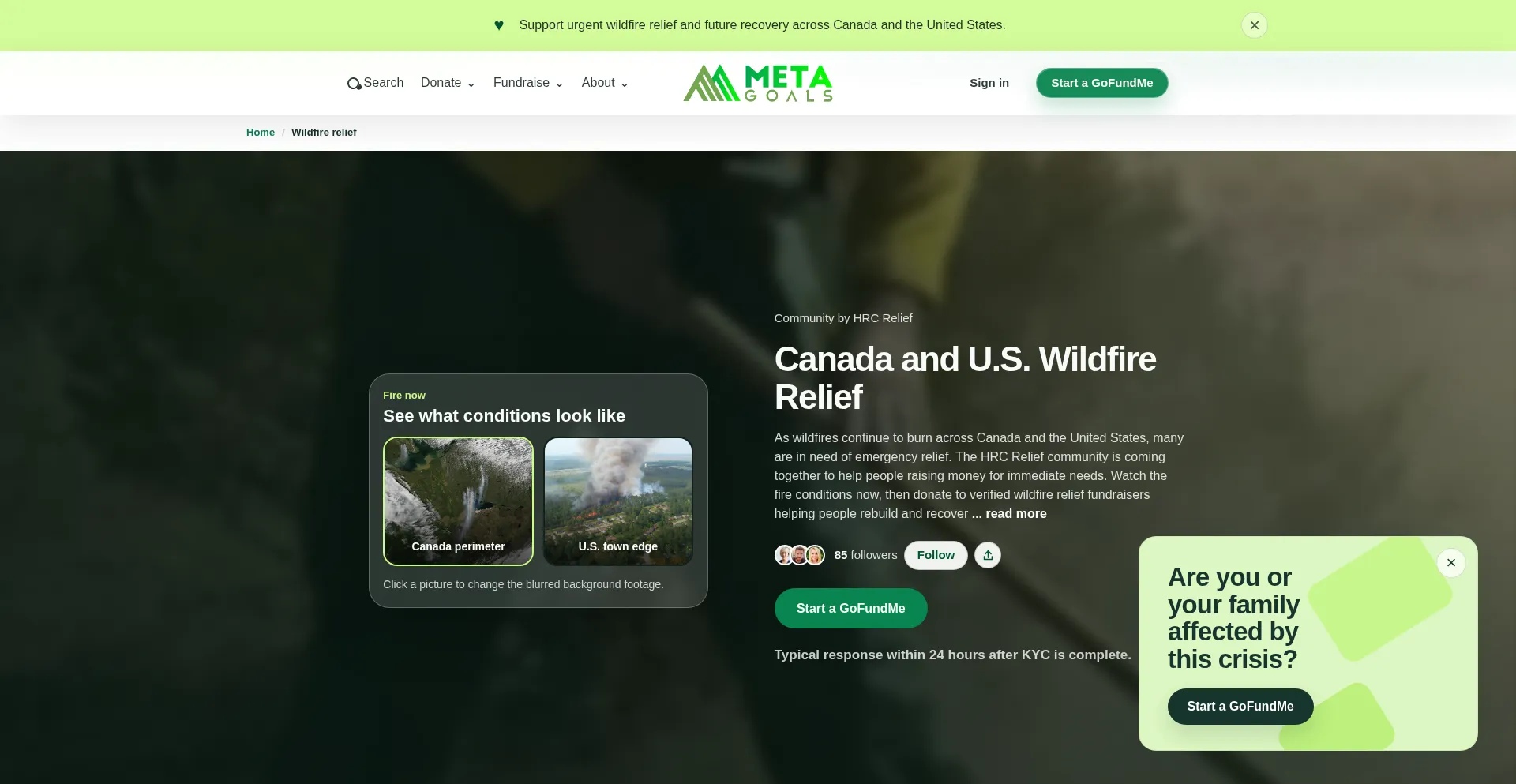Click the share icon next to Follow
The image size is (1516, 784).
point(988,555)
